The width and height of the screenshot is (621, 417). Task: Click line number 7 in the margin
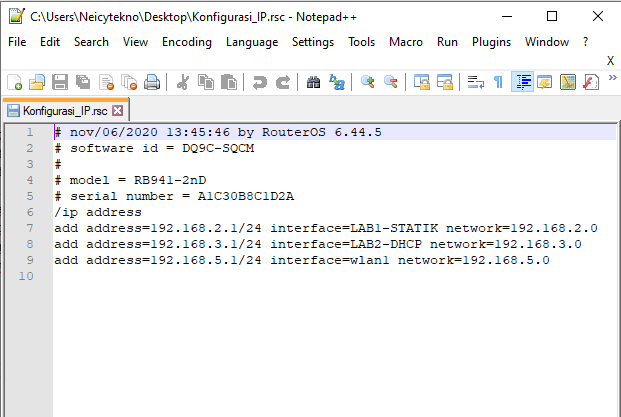click(30, 228)
